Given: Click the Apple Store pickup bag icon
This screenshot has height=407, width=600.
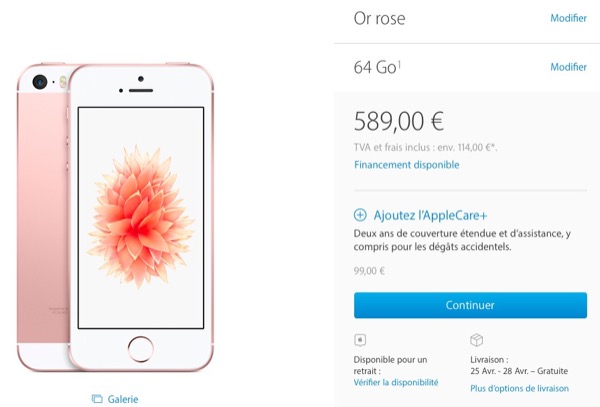Looking at the screenshot, I should pos(360,340).
